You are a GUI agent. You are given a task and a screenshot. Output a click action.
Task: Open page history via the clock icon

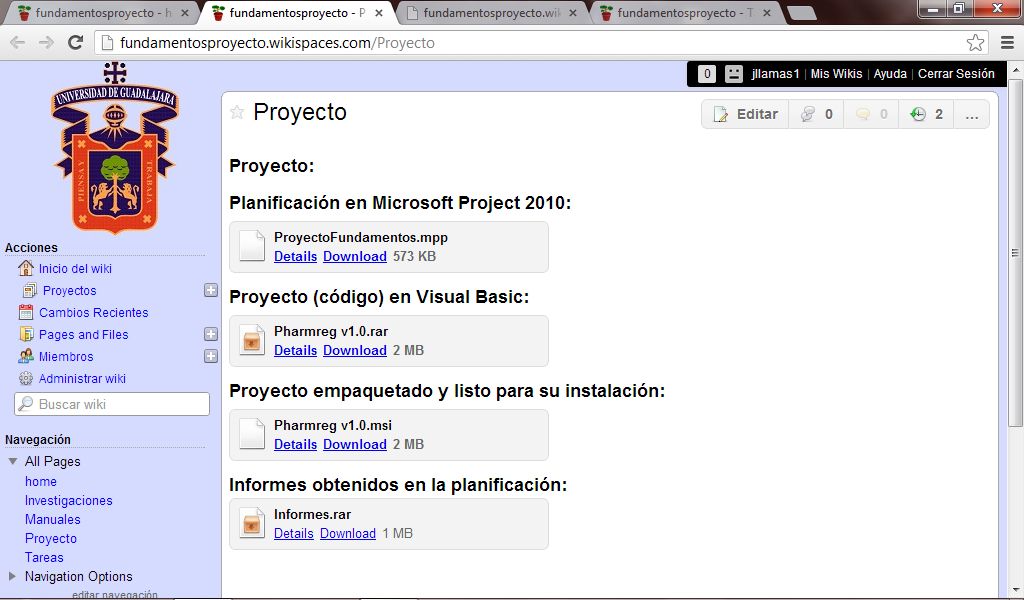click(918, 113)
